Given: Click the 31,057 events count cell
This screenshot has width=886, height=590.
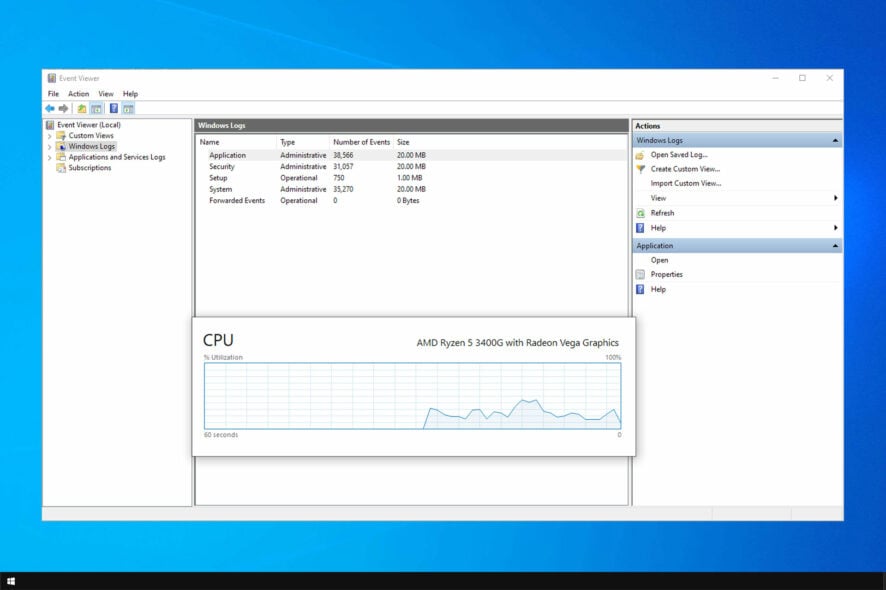Looking at the screenshot, I should [343, 167].
